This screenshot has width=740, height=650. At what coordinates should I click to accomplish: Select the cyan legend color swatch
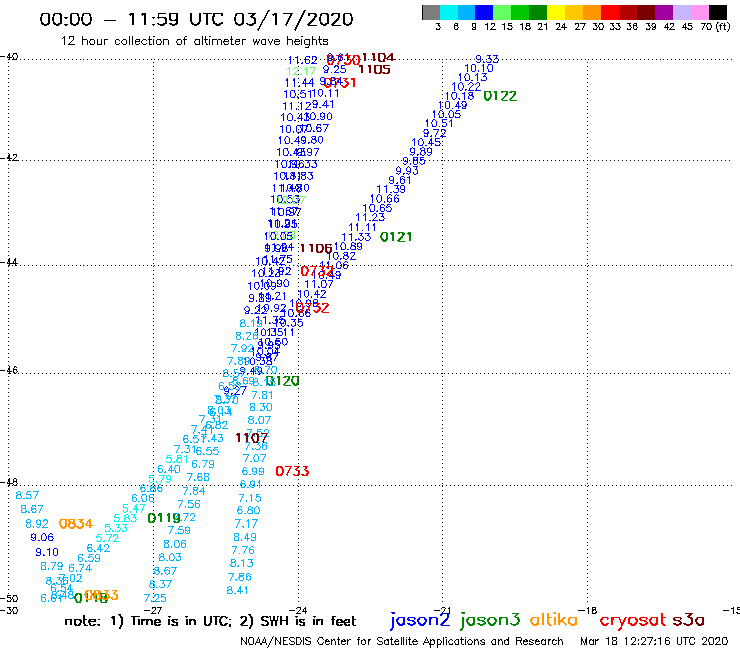tap(448, 12)
